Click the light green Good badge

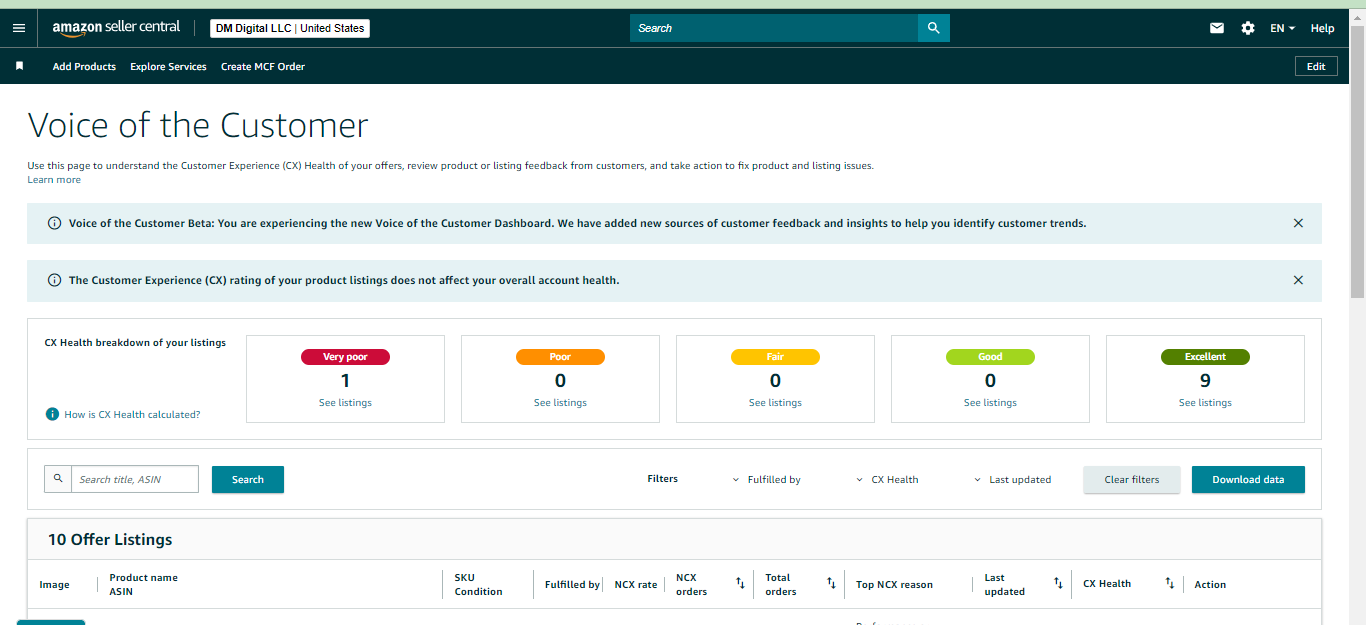tap(990, 357)
